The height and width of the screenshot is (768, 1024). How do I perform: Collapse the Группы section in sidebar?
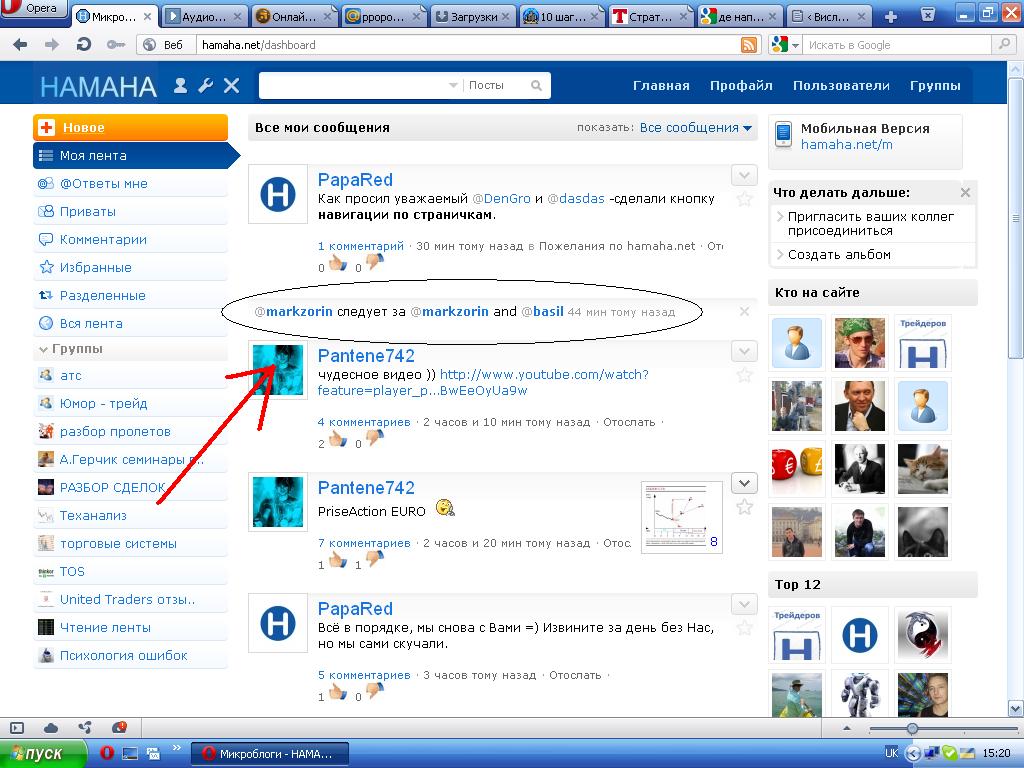pyautogui.click(x=43, y=350)
